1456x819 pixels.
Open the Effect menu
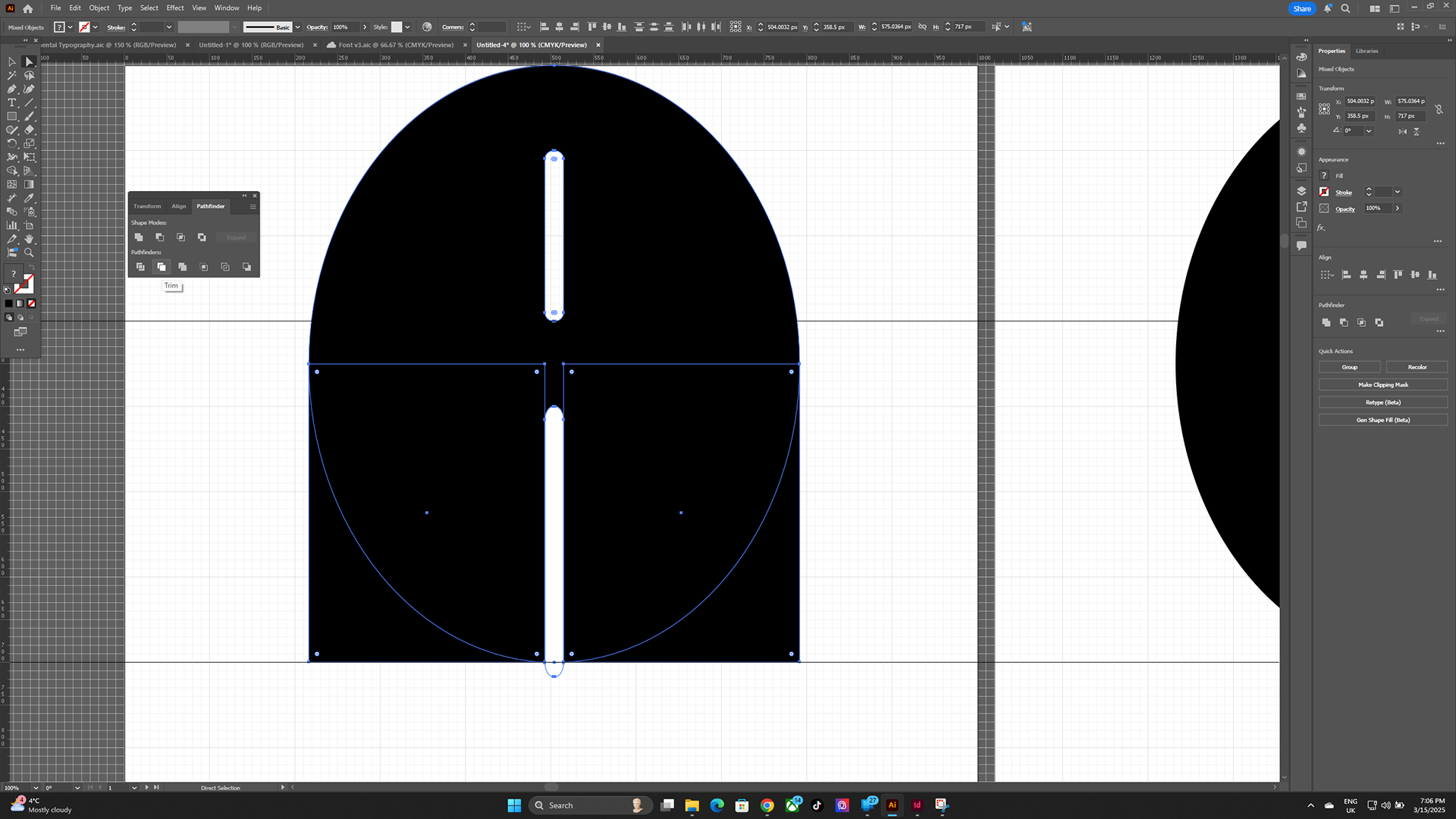[x=175, y=8]
